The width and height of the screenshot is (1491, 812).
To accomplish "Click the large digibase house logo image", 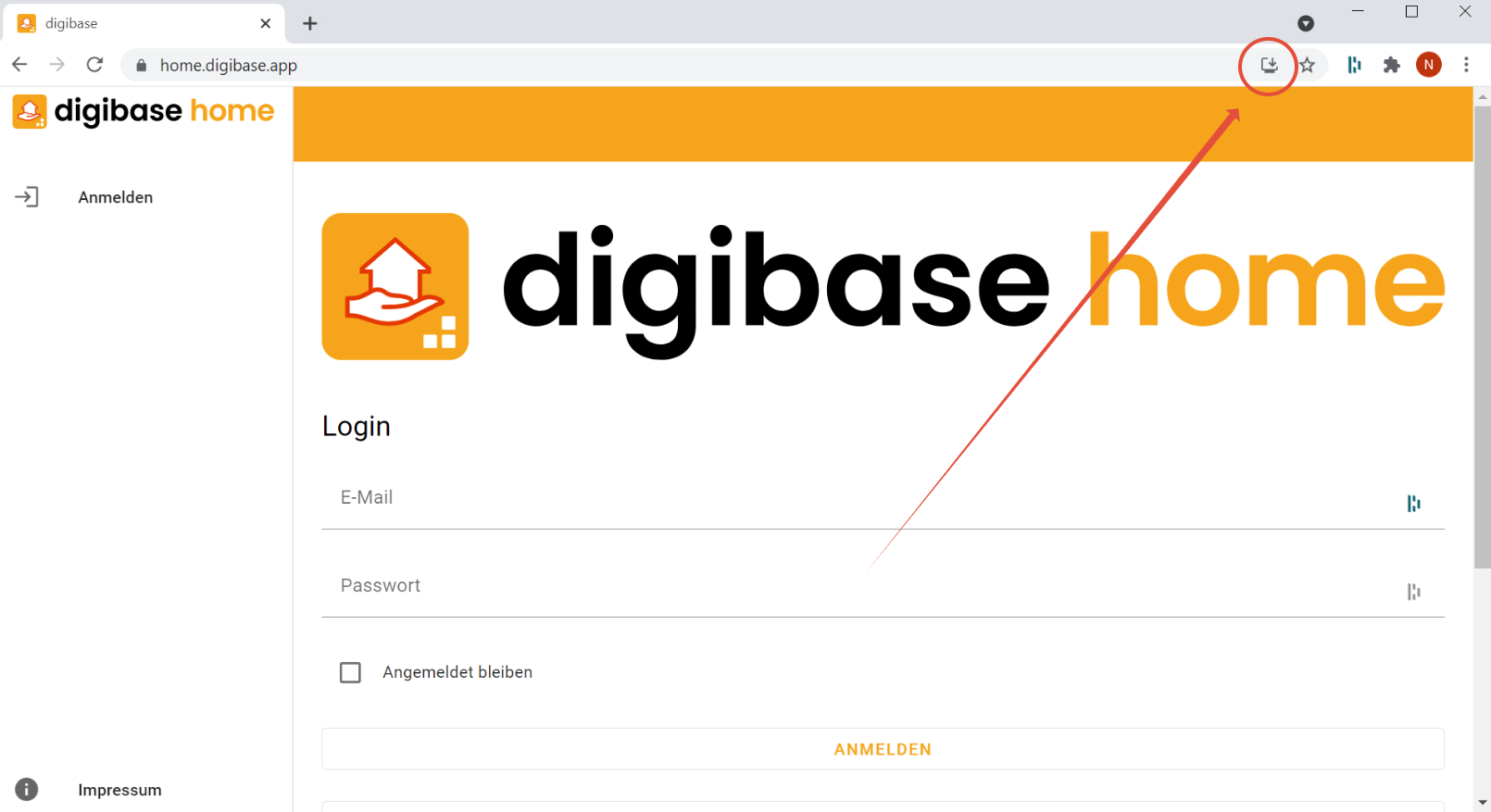I will [395, 286].
